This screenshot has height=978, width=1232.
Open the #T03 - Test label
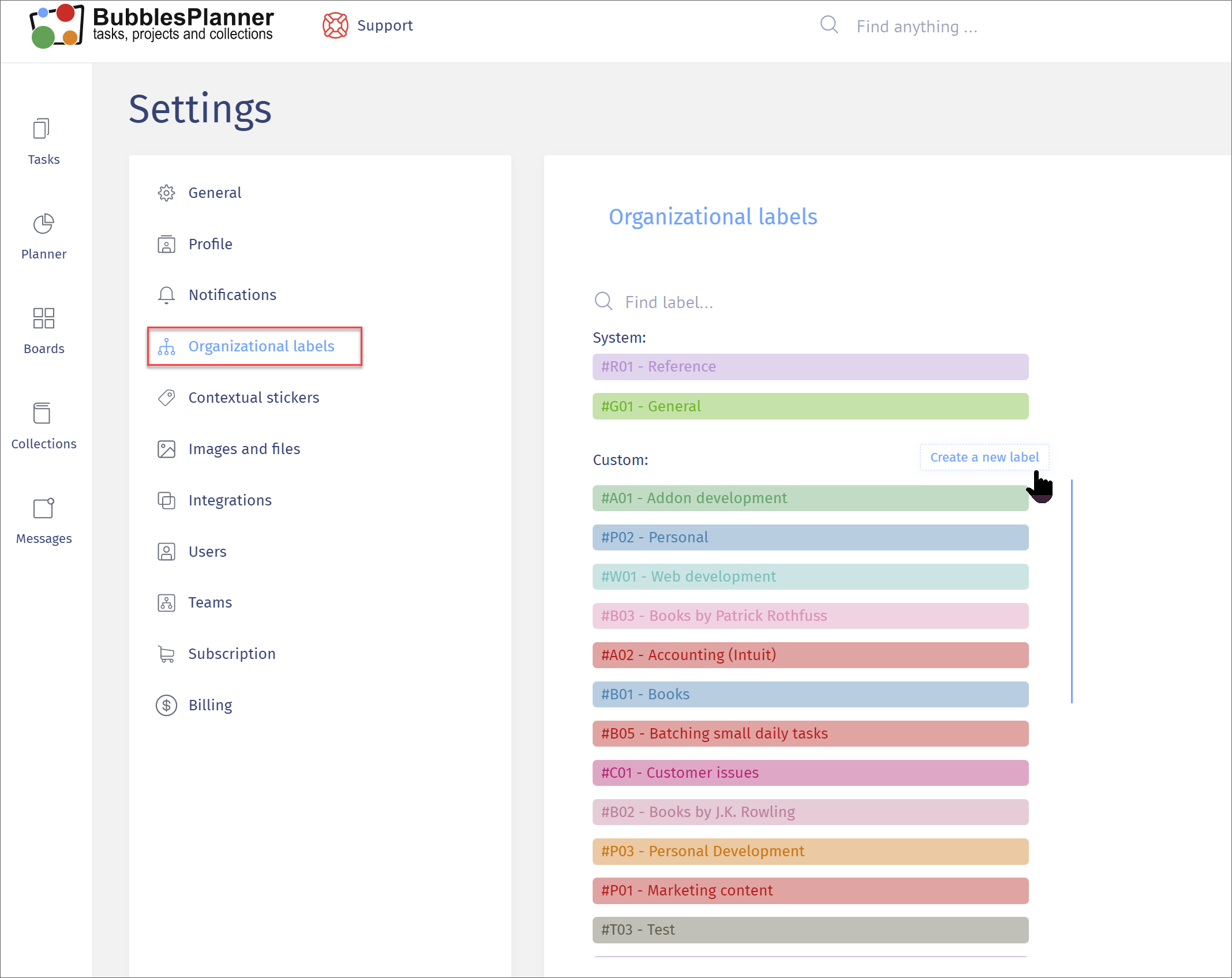810,930
